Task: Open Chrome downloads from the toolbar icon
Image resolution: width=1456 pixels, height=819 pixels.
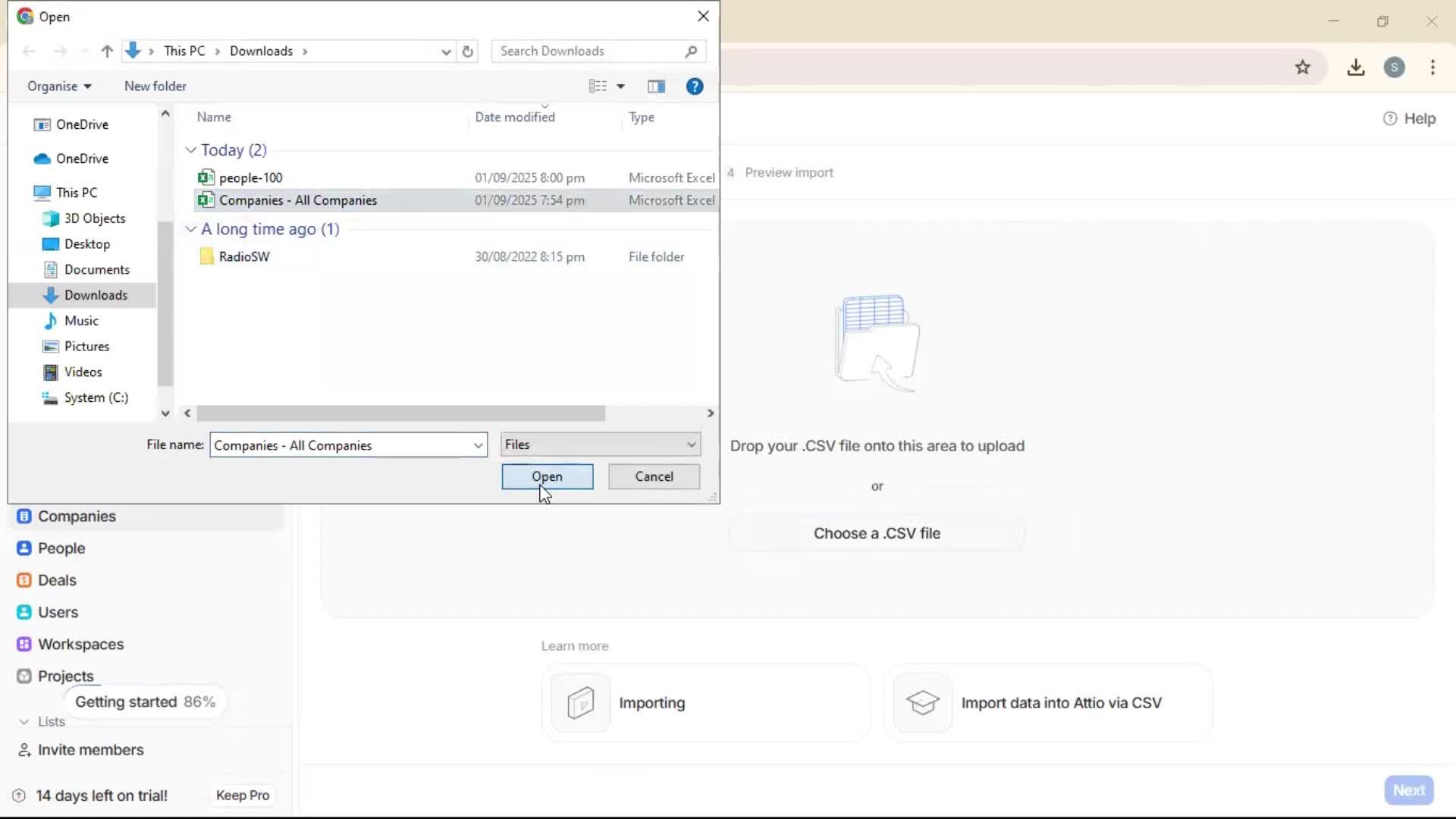Action: pyautogui.click(x=1355, y=67)
